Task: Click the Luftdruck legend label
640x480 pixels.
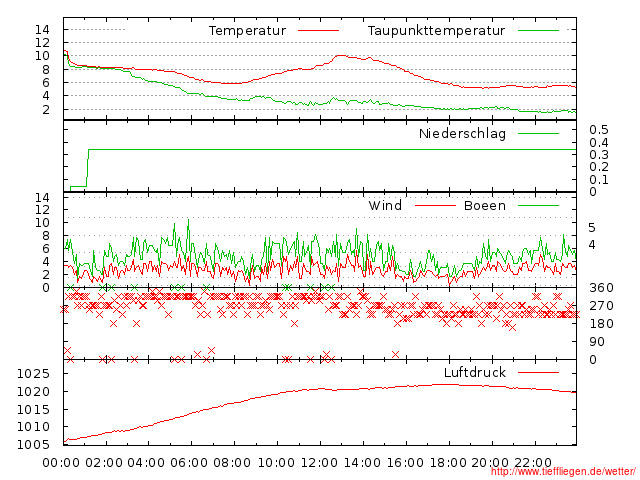Action: pyautogui.click(x=475, y=372)
